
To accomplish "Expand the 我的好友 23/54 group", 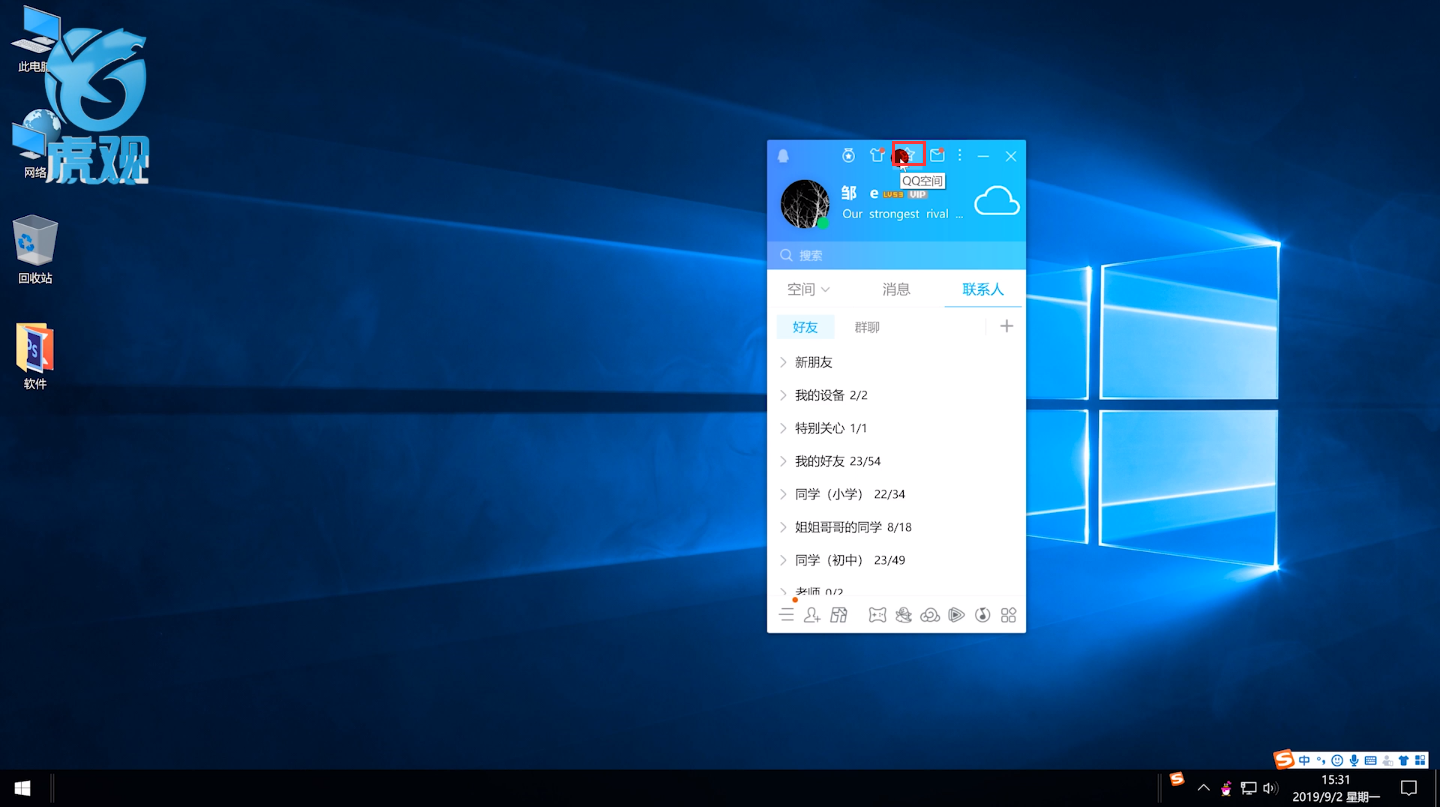I will [x=896, y=461].
